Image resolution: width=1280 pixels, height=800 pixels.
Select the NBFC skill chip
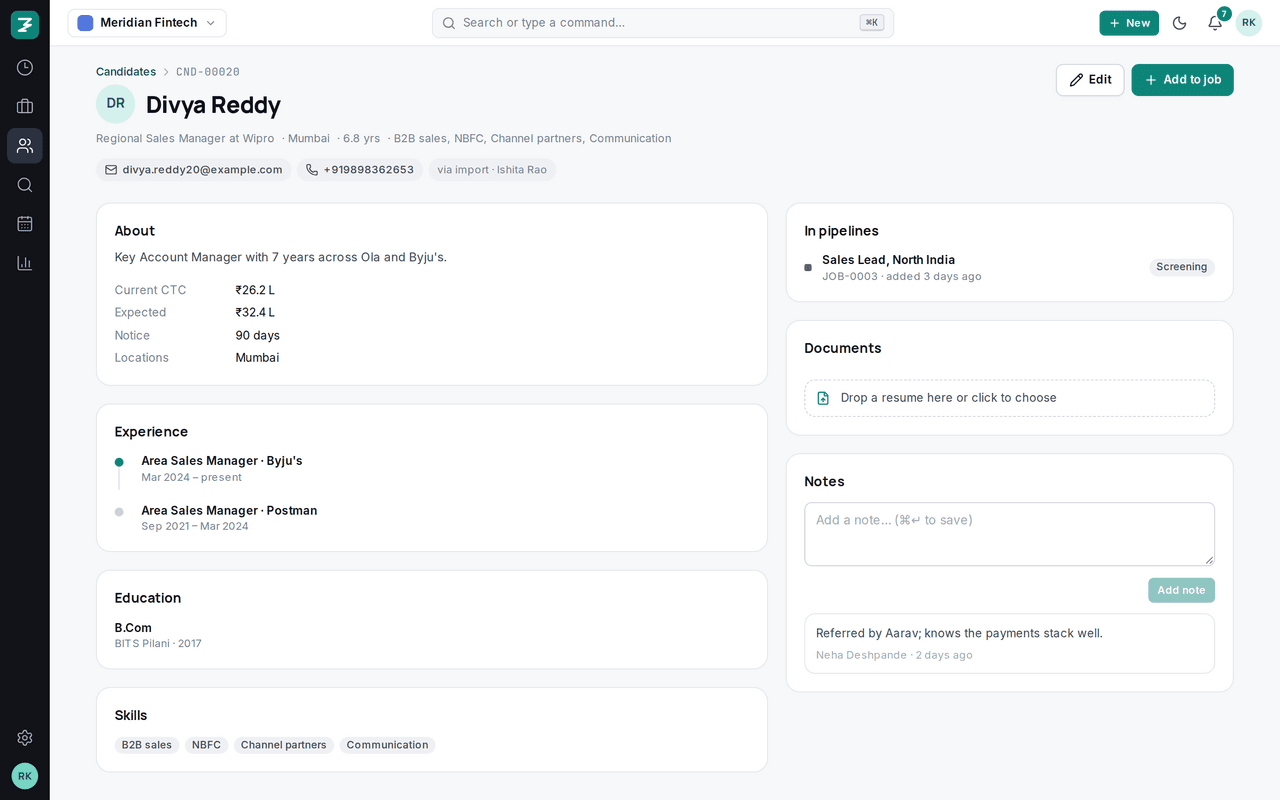206,745
